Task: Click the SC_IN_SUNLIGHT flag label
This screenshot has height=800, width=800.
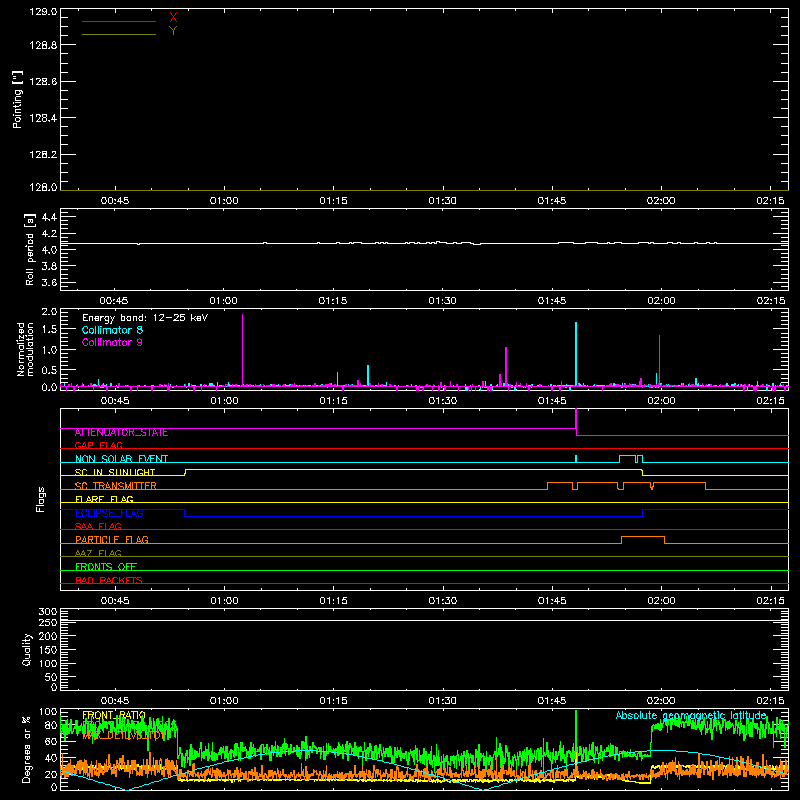Action: [x=115, y=472]
